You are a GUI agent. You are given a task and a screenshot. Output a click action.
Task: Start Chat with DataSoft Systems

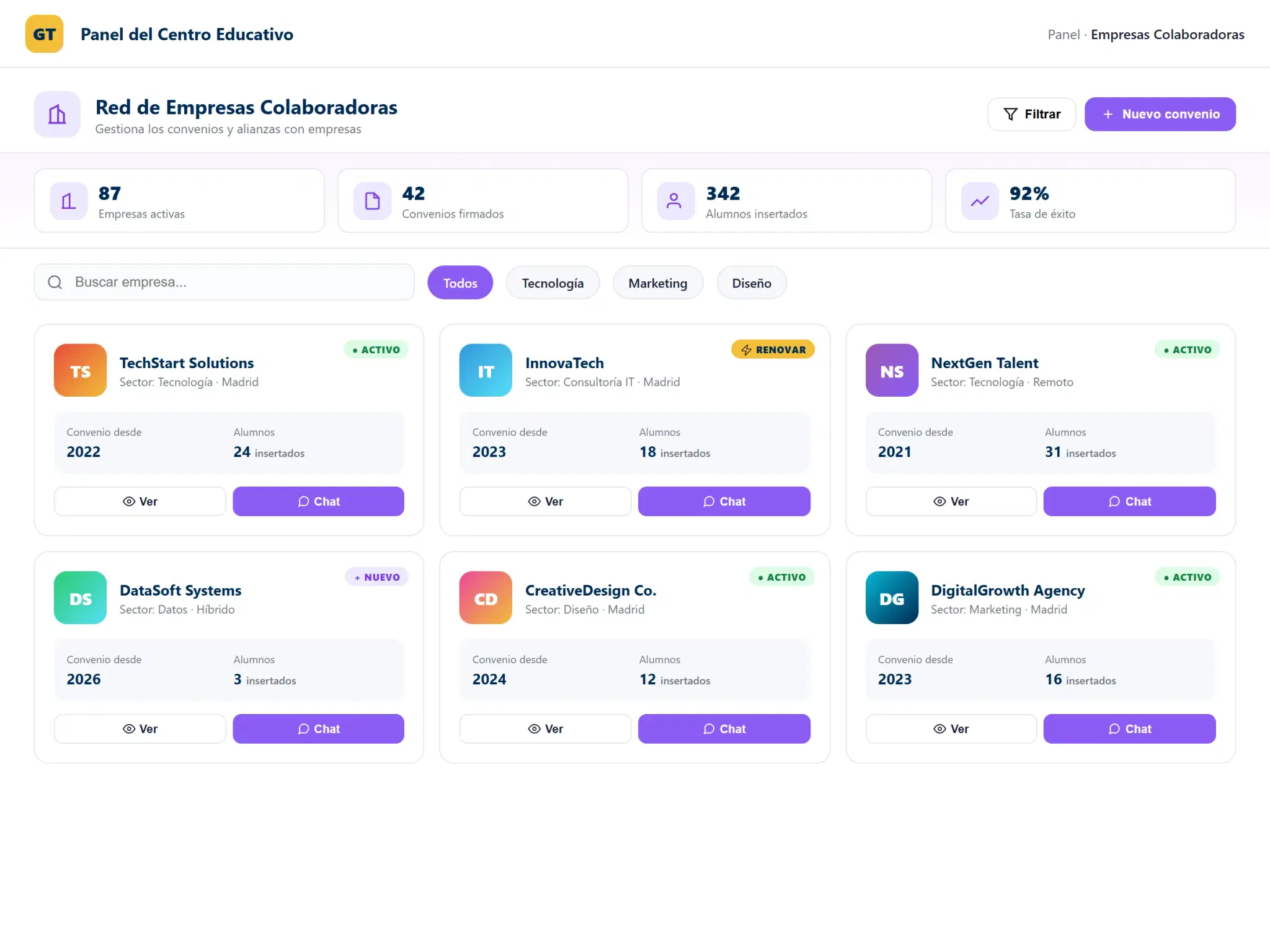click(x=318, y=729)
